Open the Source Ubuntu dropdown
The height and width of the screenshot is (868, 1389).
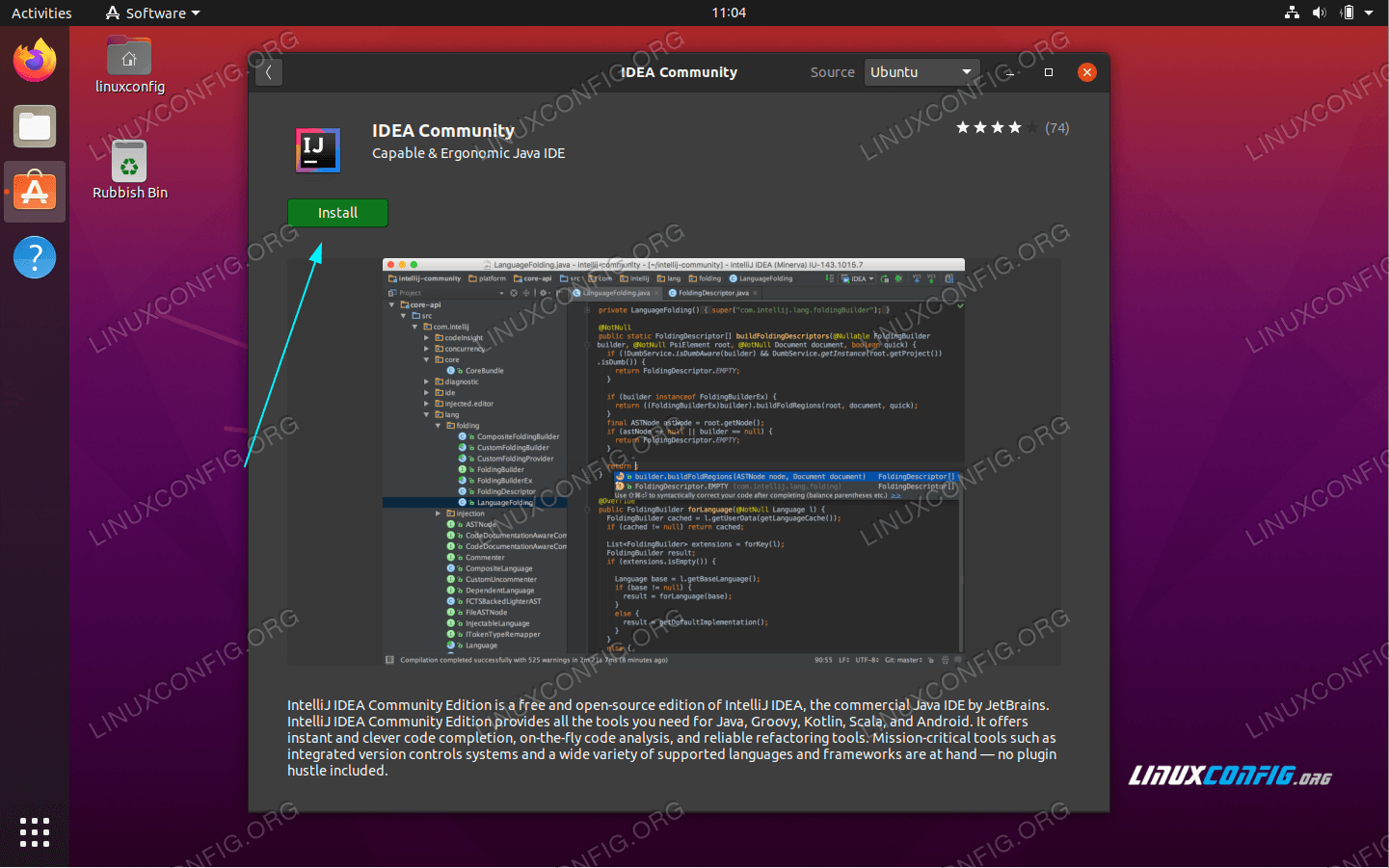point(922,72)
